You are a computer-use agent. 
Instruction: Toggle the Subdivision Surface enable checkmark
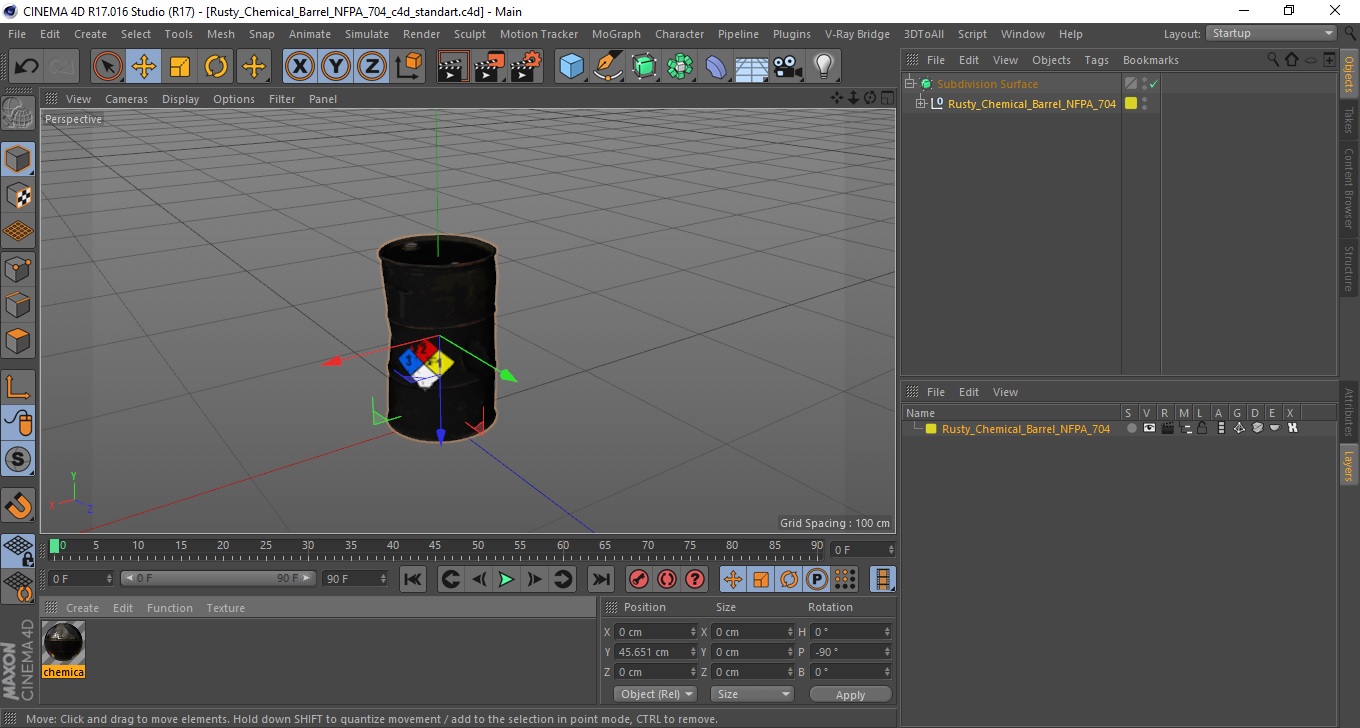1153,84
